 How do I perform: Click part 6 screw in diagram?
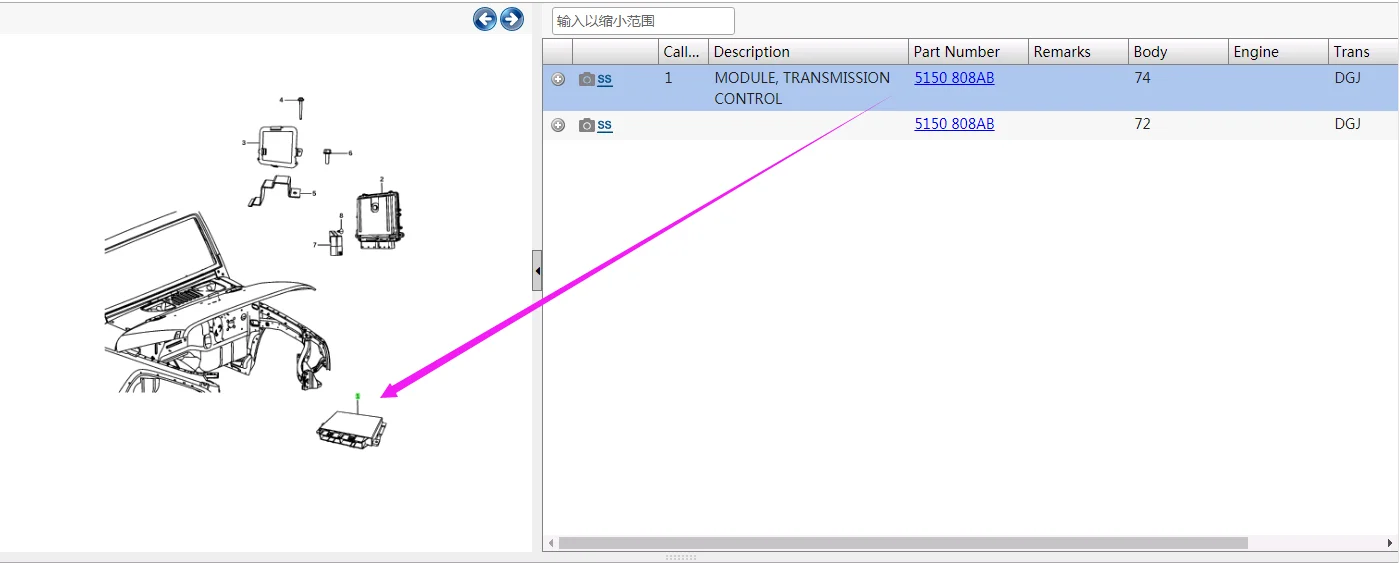coord(328,155)
